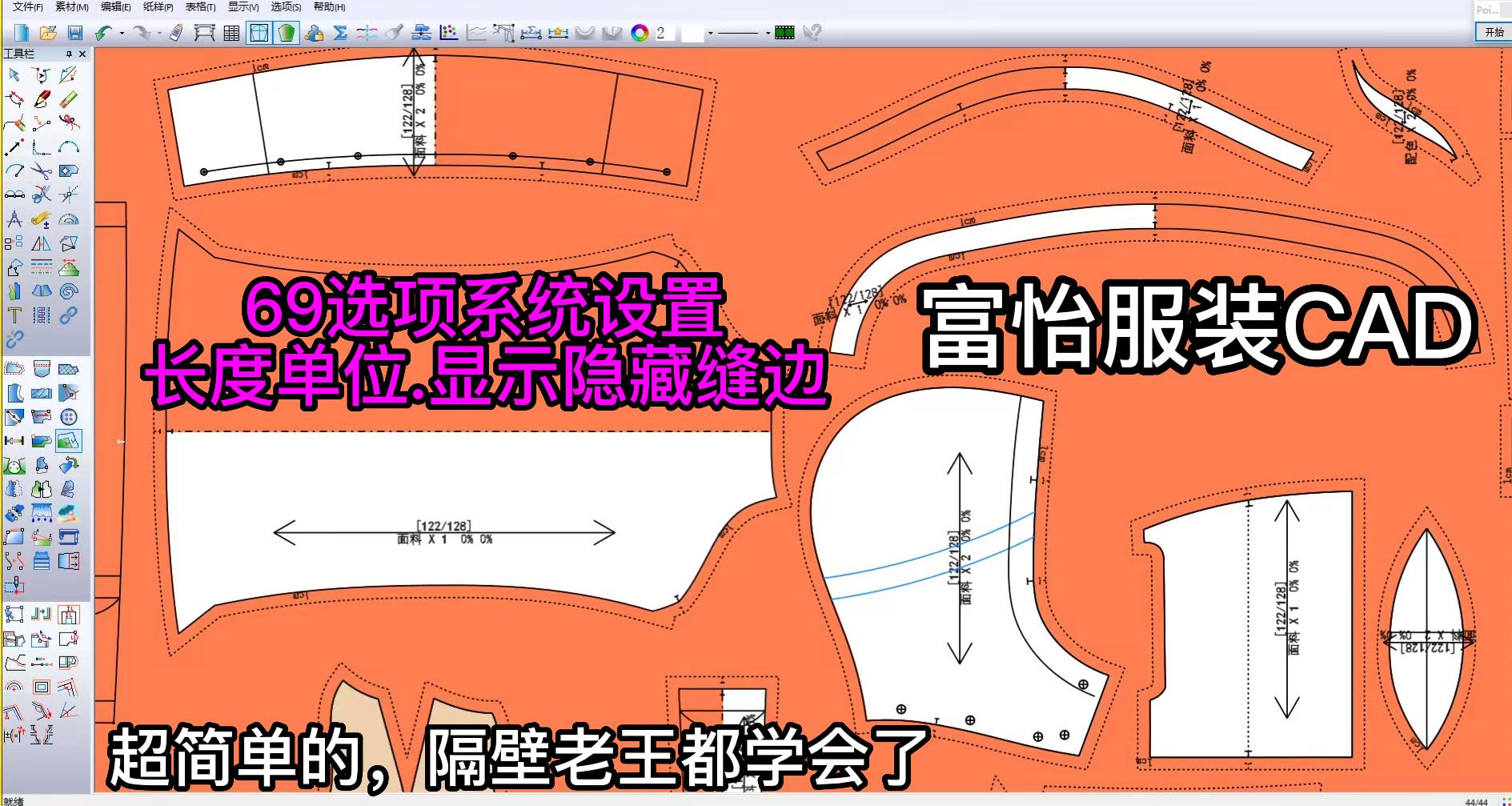Select the compass divider tool
1512x806 pixels.
14,219
